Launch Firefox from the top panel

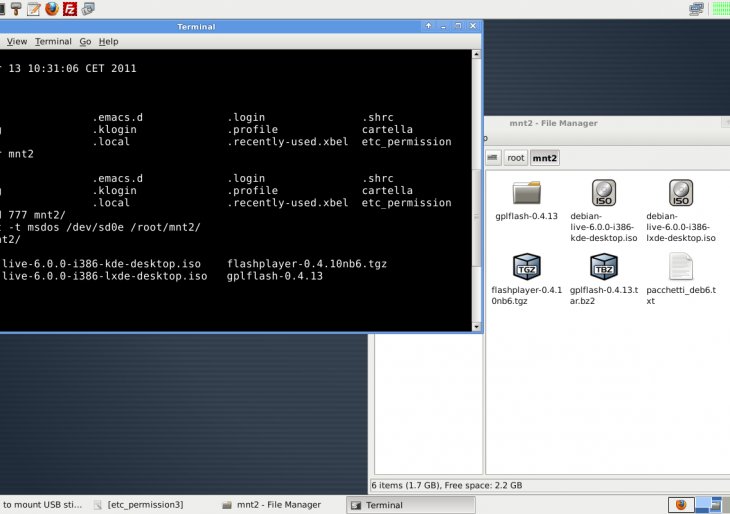click(x=52, y=8)
